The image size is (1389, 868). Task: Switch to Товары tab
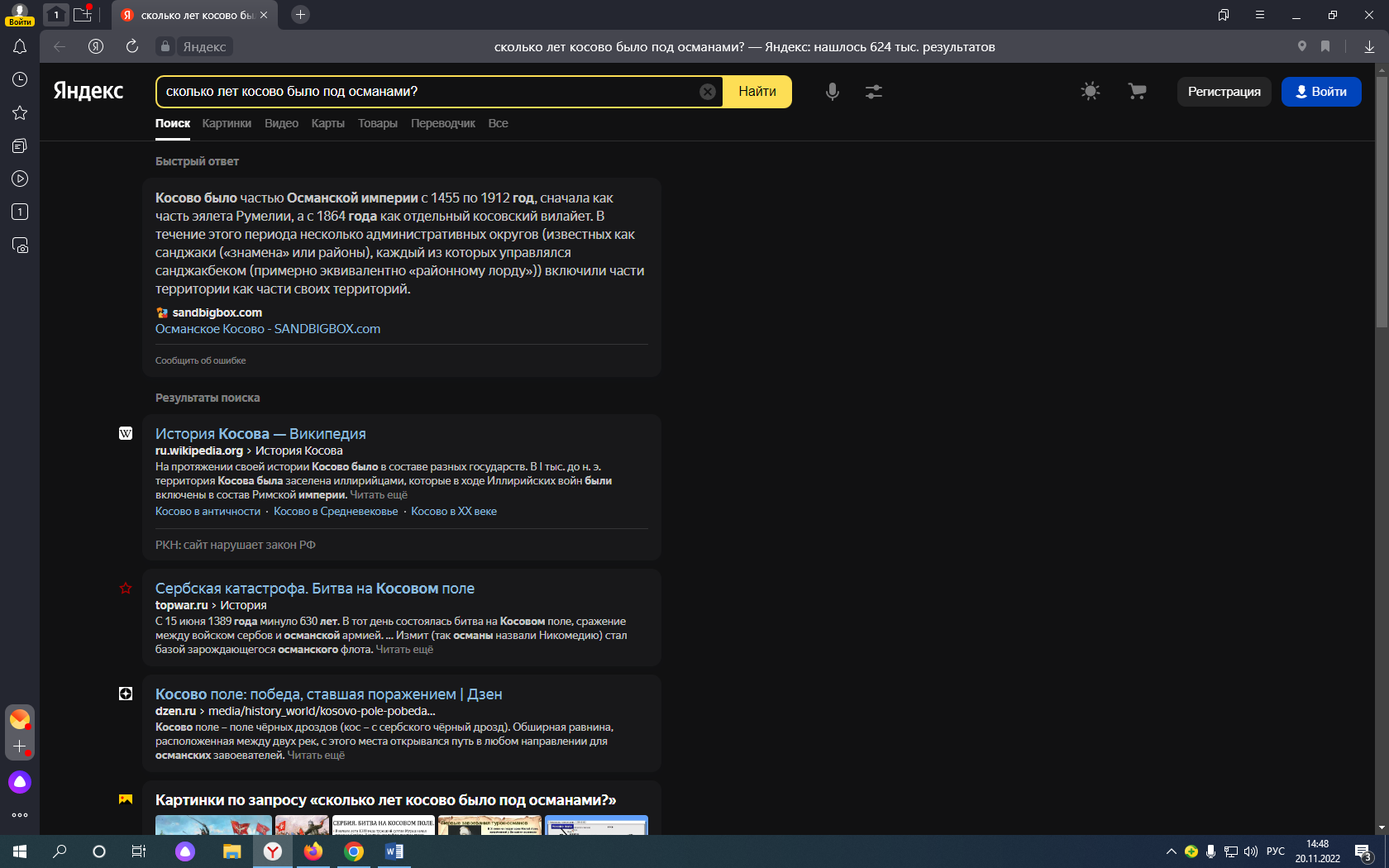point(378,123)
